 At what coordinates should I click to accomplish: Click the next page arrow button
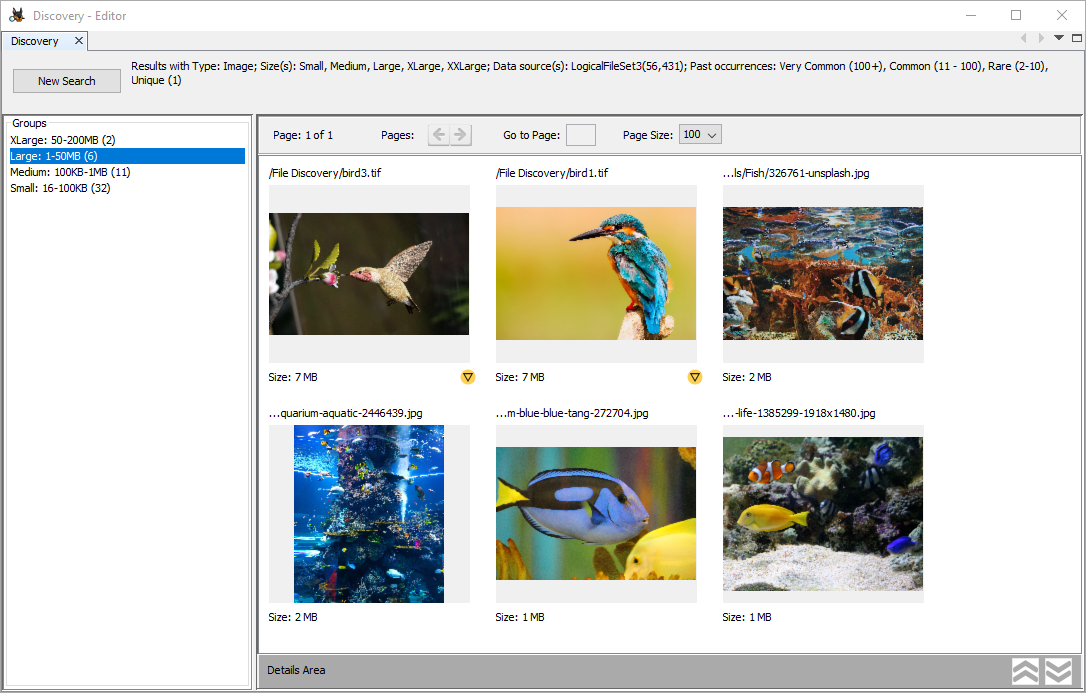460,135
